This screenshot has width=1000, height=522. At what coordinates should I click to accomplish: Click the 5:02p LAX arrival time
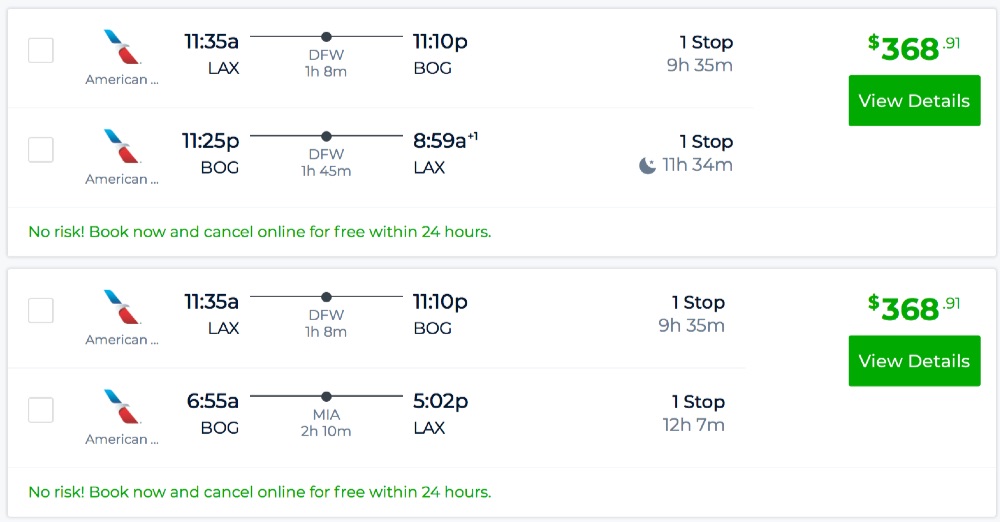pyautogui.click(x=440, y=401)
